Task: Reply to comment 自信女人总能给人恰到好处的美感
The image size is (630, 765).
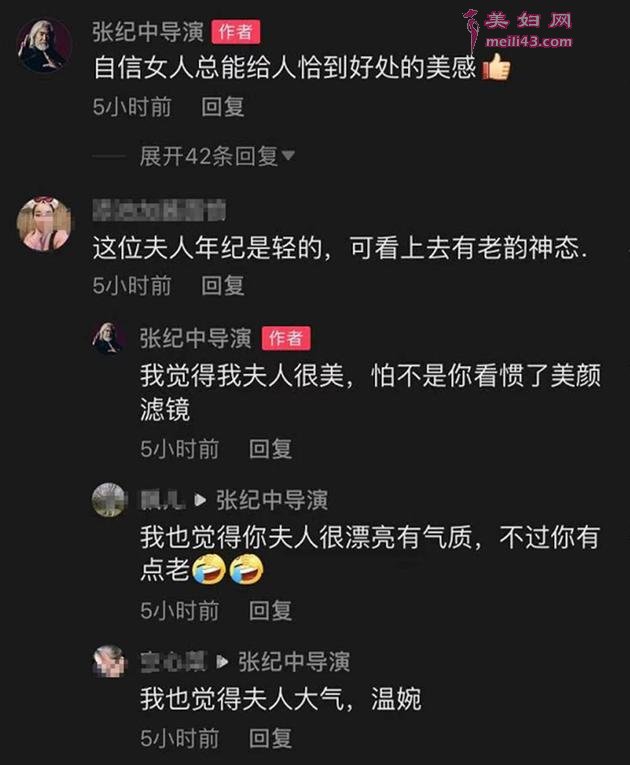Action: [x=223, y=107]
